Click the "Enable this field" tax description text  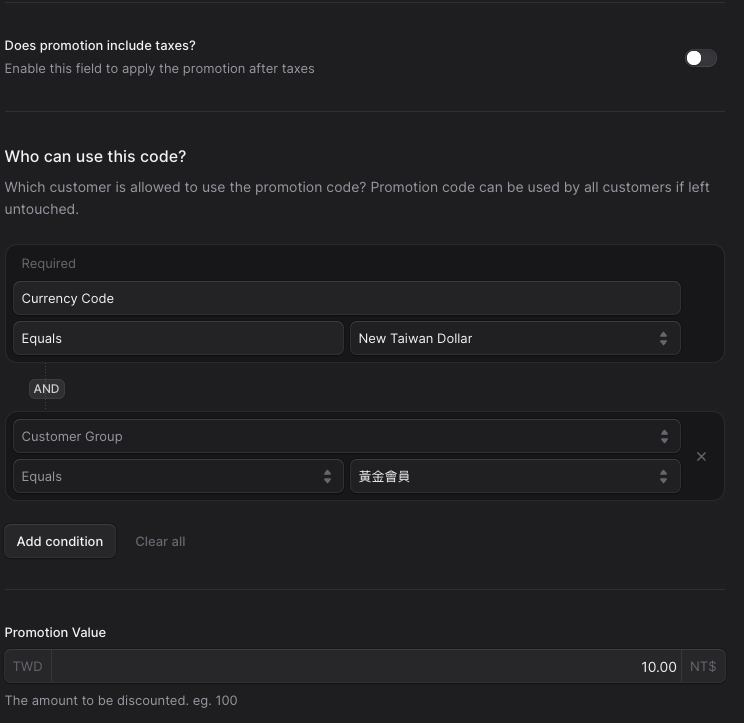coord(159,69)
